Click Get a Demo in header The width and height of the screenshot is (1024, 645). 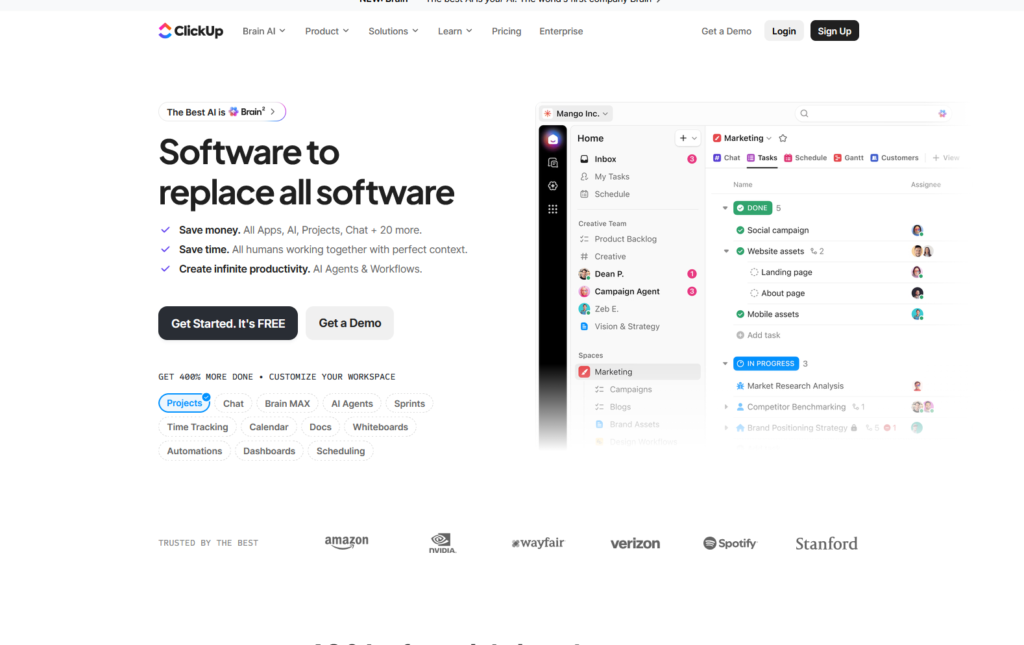[x=726, y=31]
